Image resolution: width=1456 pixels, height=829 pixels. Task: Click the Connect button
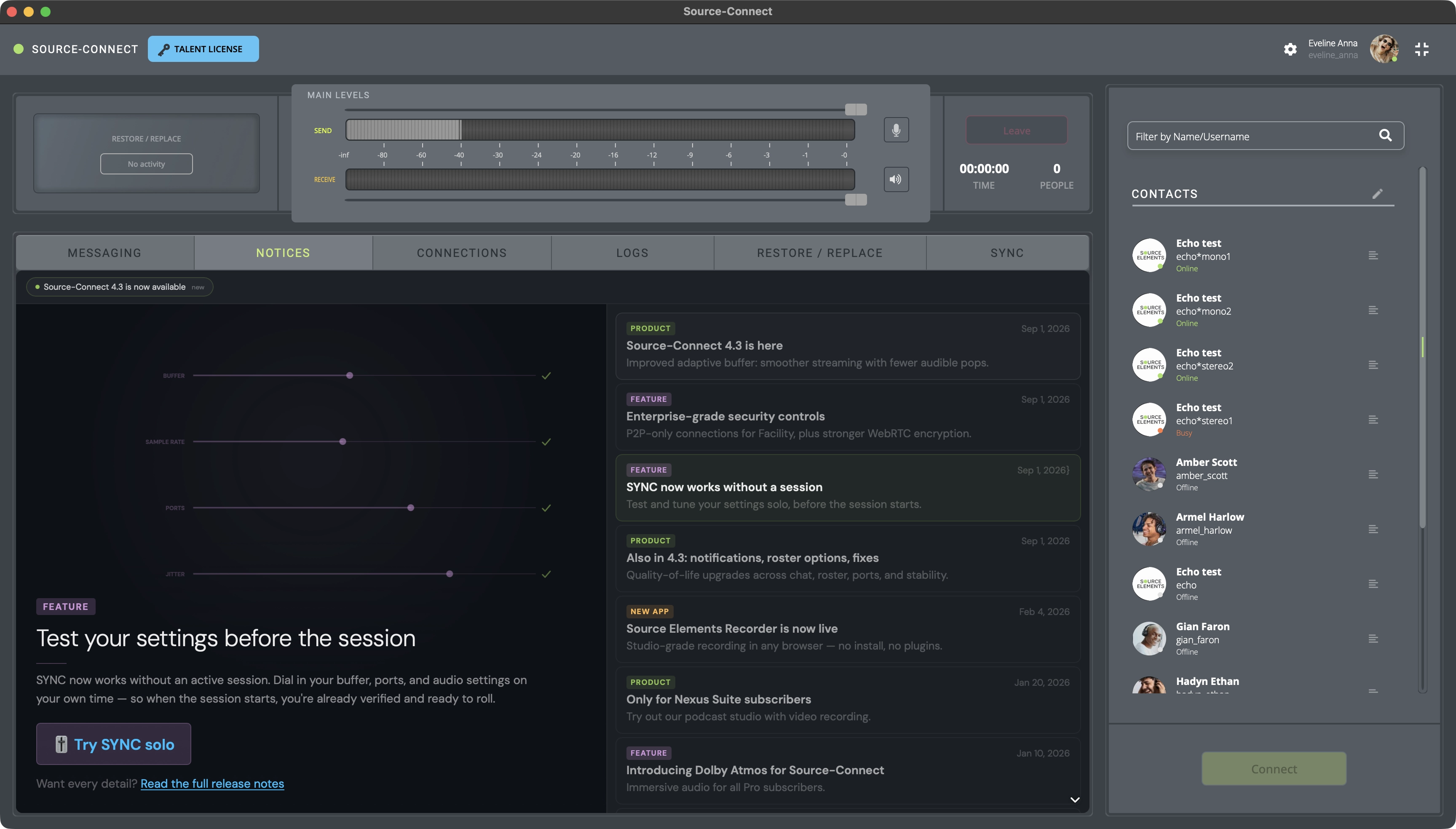[1274, 769]
